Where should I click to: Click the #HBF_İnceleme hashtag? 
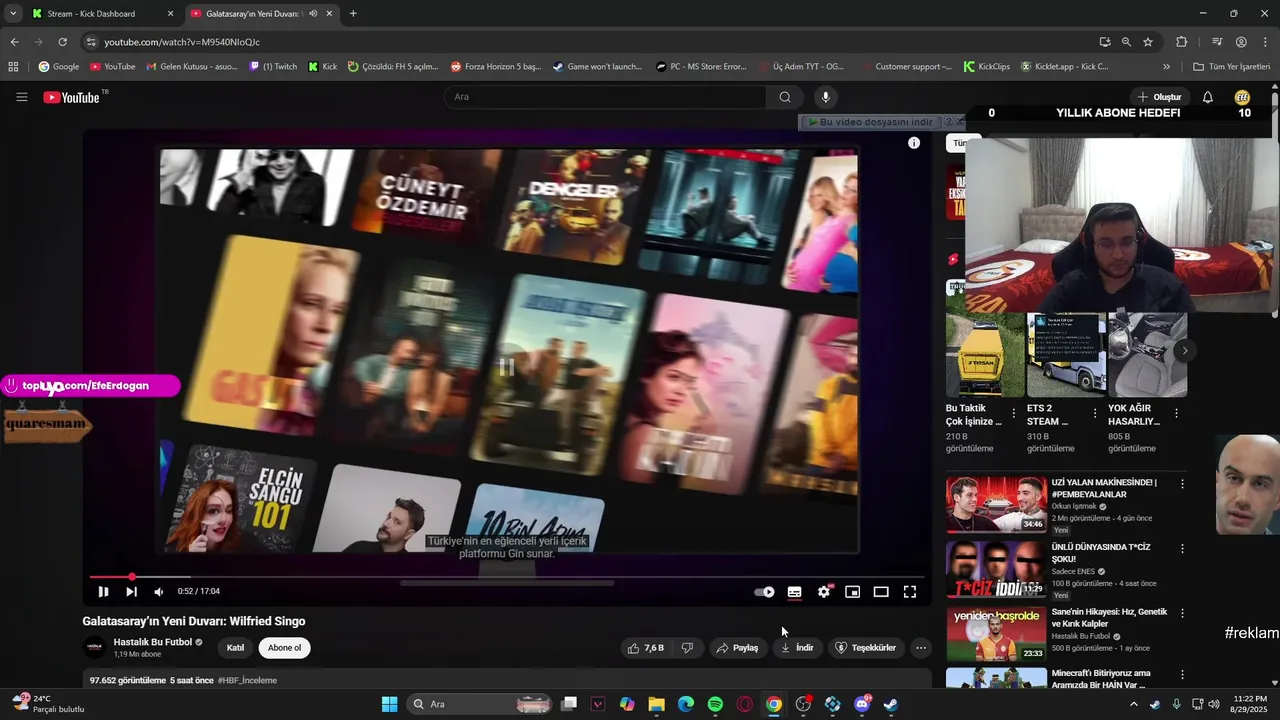tap(247, 681)
